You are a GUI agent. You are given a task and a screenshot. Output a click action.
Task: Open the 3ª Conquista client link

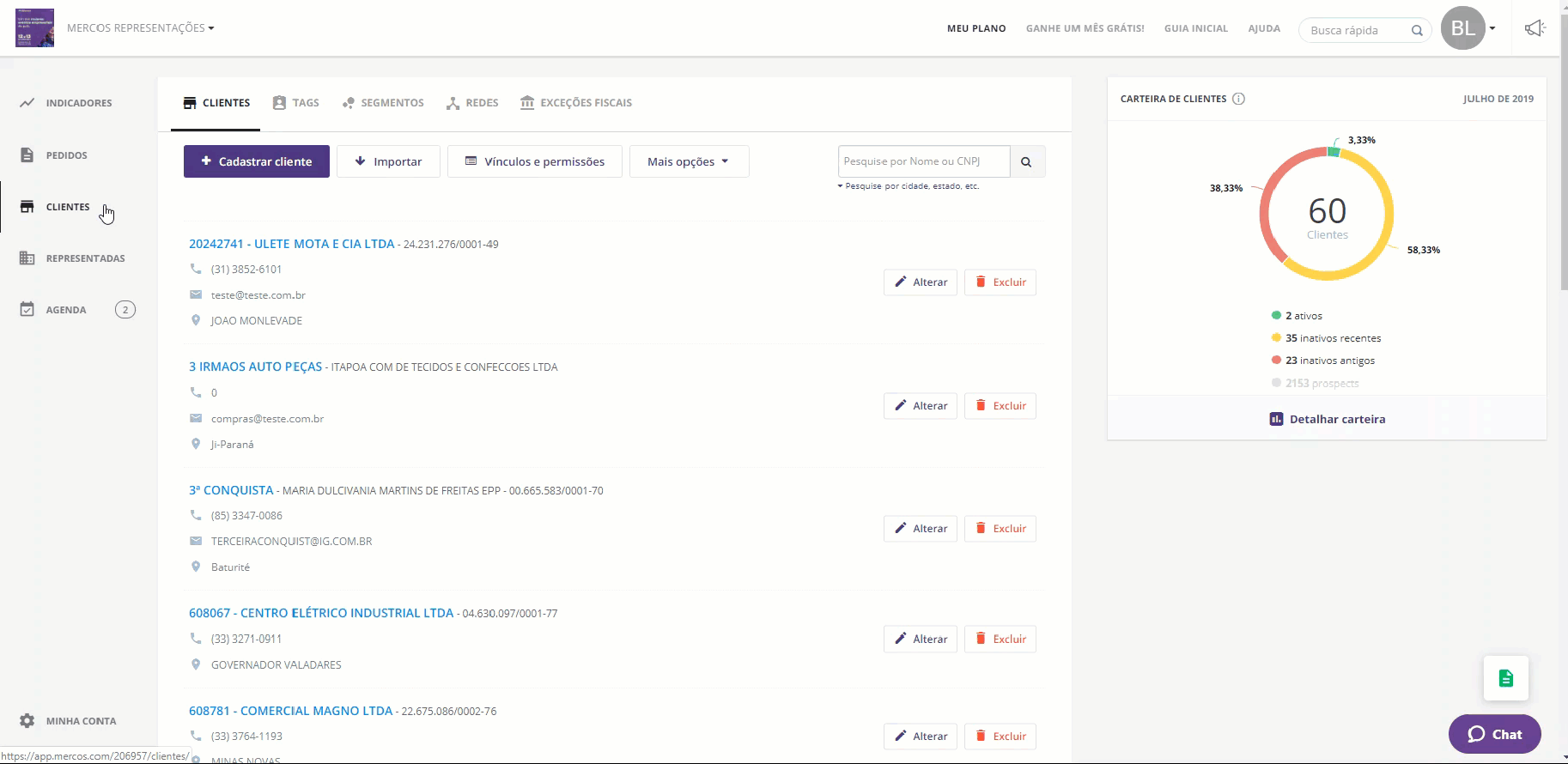[231, 490]
